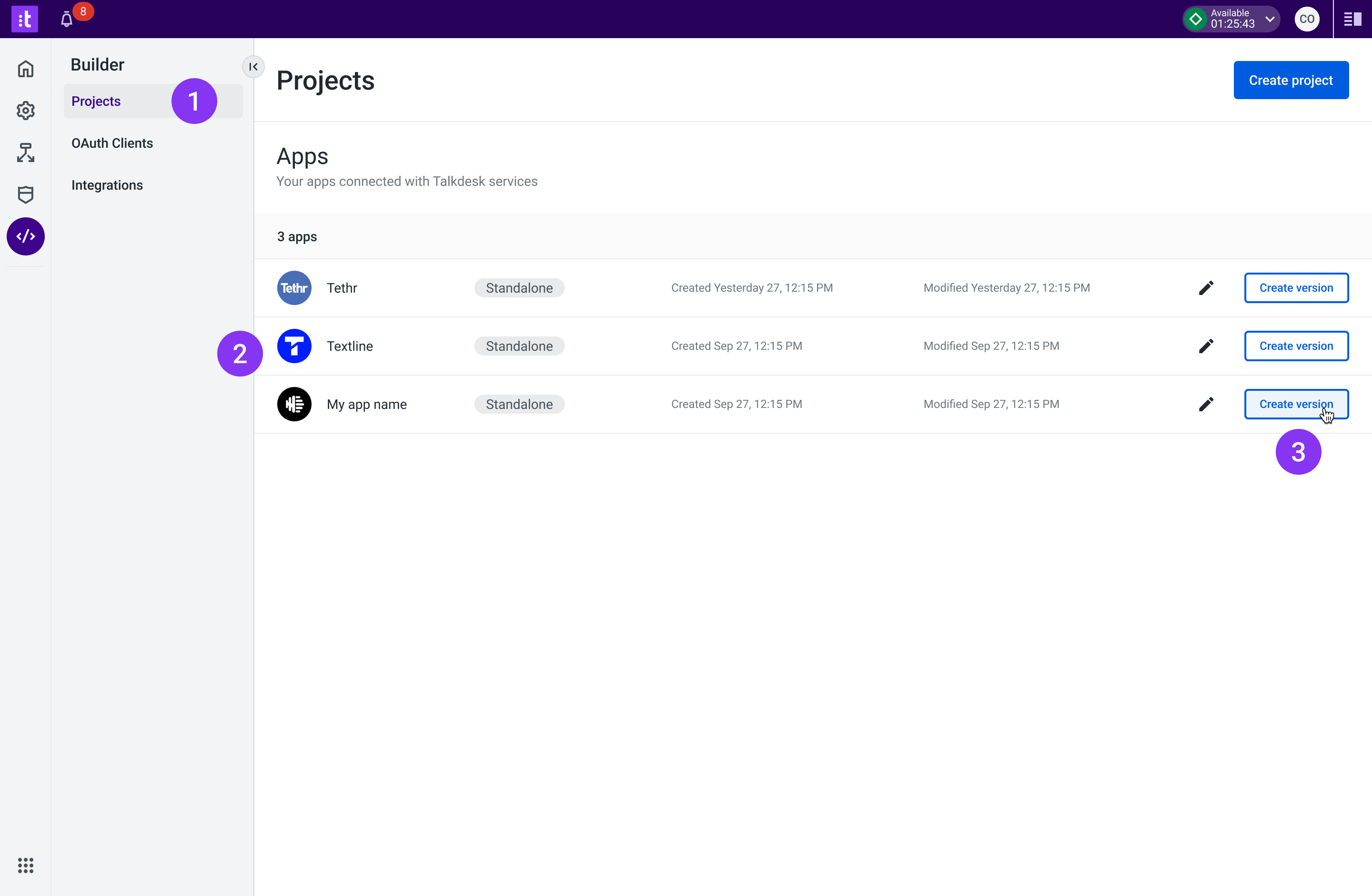The width and height of the screenshot is (1372, 896).
Task: Select Integrations menu item
Action: tap(107, 185)
